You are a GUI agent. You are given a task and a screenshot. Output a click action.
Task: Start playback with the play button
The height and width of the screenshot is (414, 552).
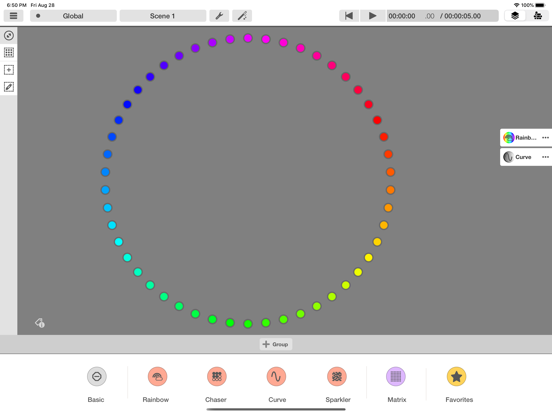click(372, 16)
